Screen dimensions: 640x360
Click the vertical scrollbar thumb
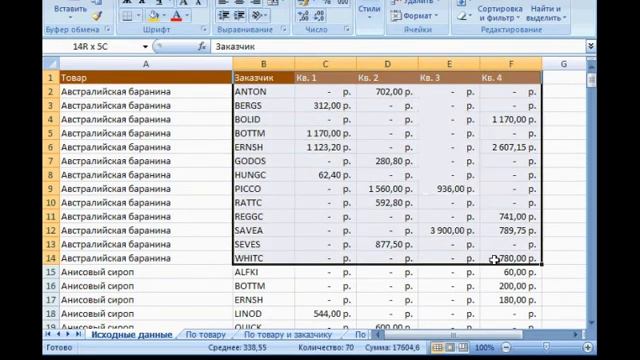(x=591, y=79)
